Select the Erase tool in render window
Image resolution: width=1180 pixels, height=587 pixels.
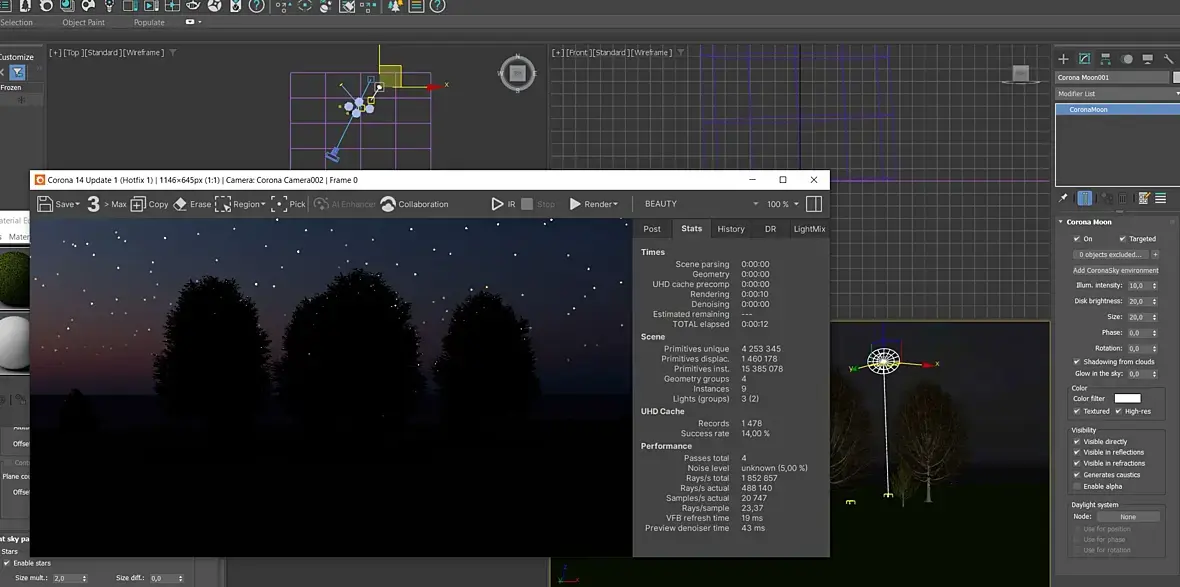[181, 204]
